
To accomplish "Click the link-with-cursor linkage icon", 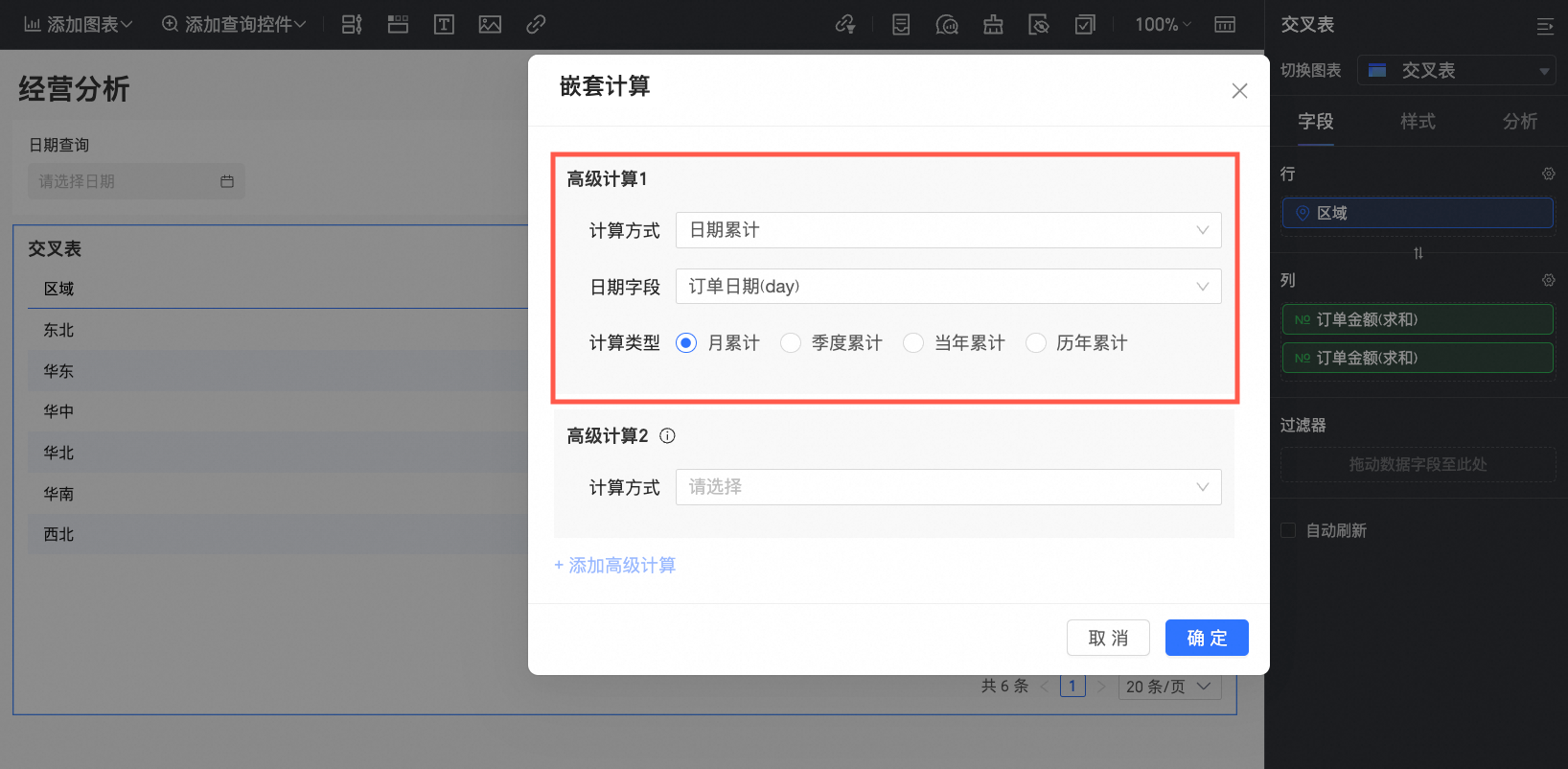I will pyautogui.click(x=845, y=24).
